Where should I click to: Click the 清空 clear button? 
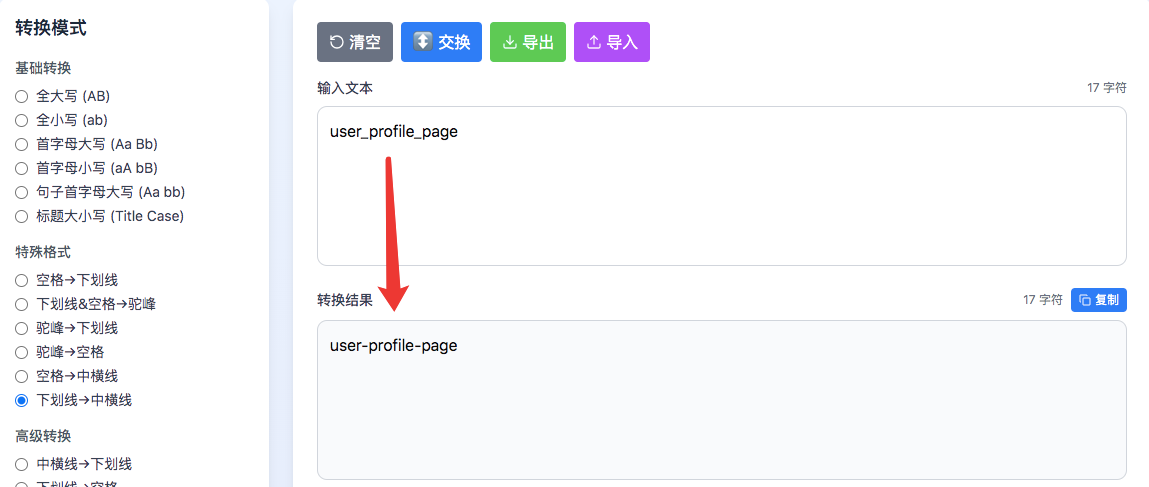(x=355, y=42)
